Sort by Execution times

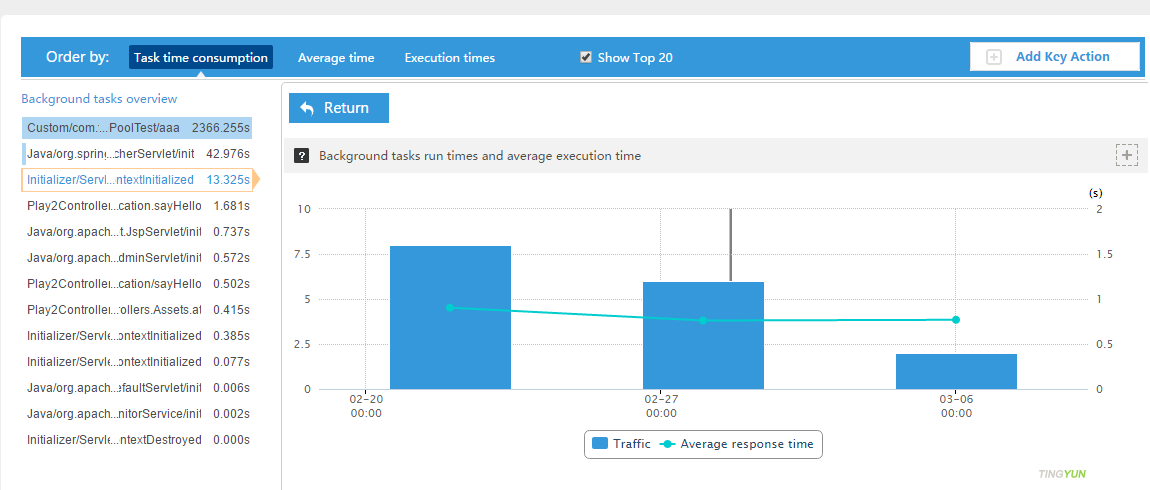449,58
